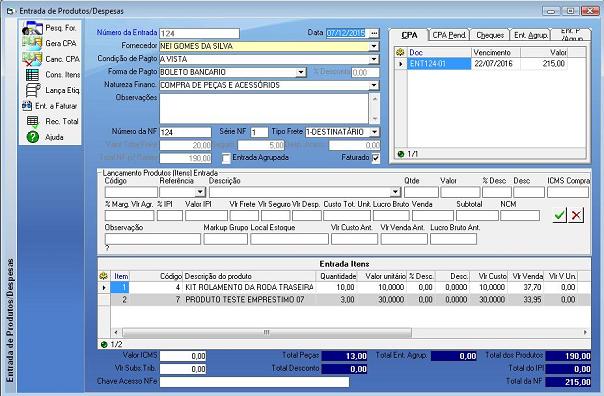Expand the Referência dropdown
The height and width of the screenshot is (396, 604).
coord(200,192)
